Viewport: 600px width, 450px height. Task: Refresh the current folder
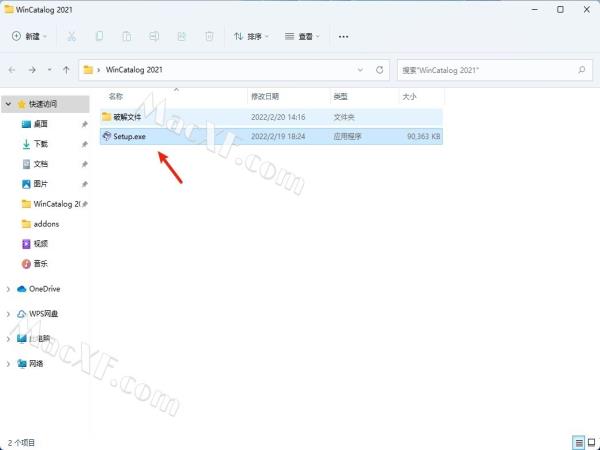pos(379,70)
